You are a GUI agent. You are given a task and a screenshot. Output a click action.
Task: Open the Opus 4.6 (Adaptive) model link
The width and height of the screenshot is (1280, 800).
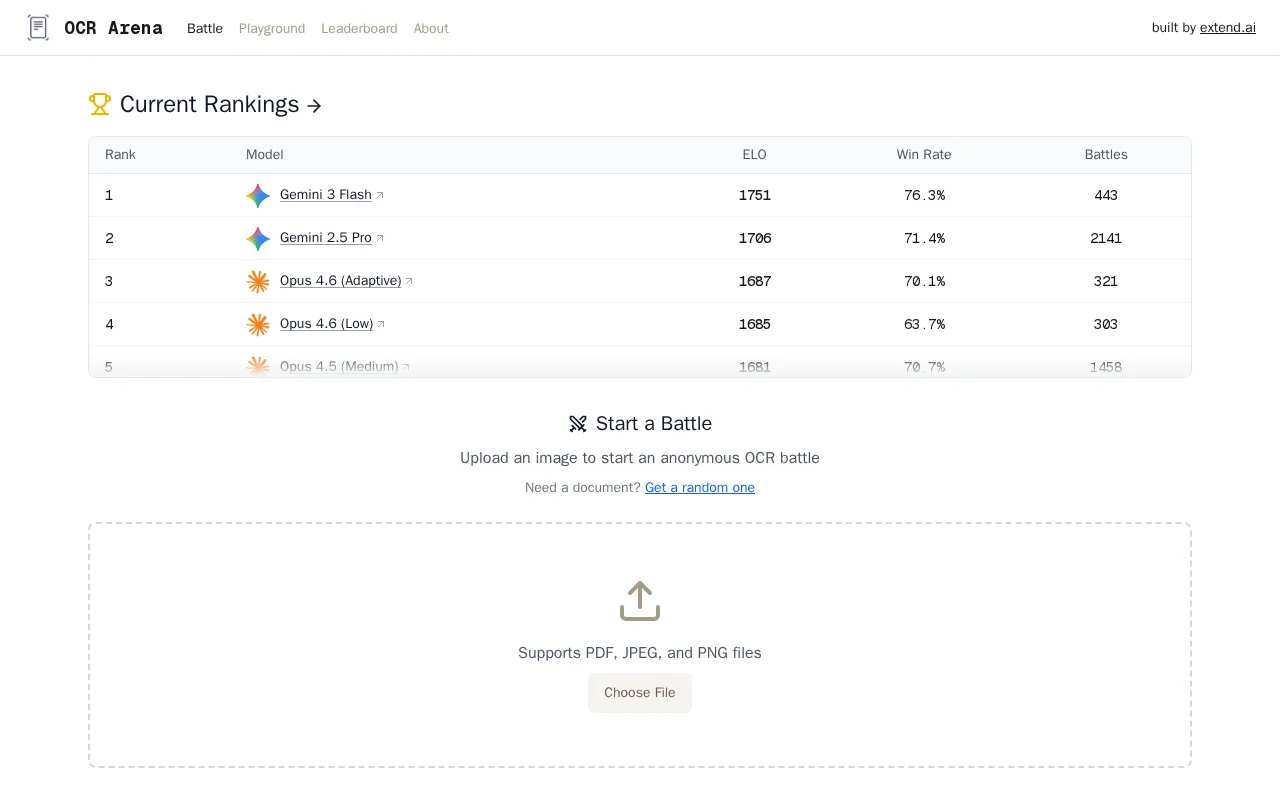[340, 281]
